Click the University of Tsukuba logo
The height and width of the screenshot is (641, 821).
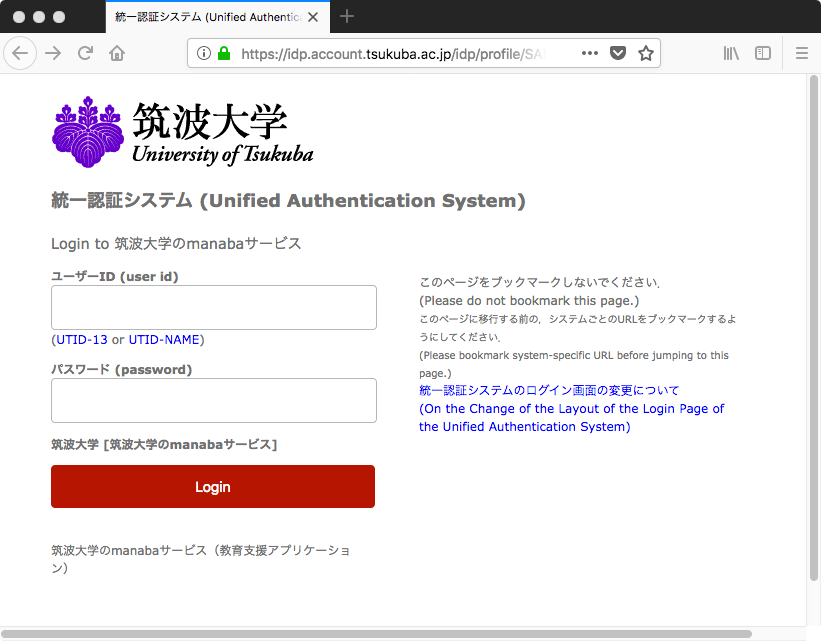[x=183, y=132]
